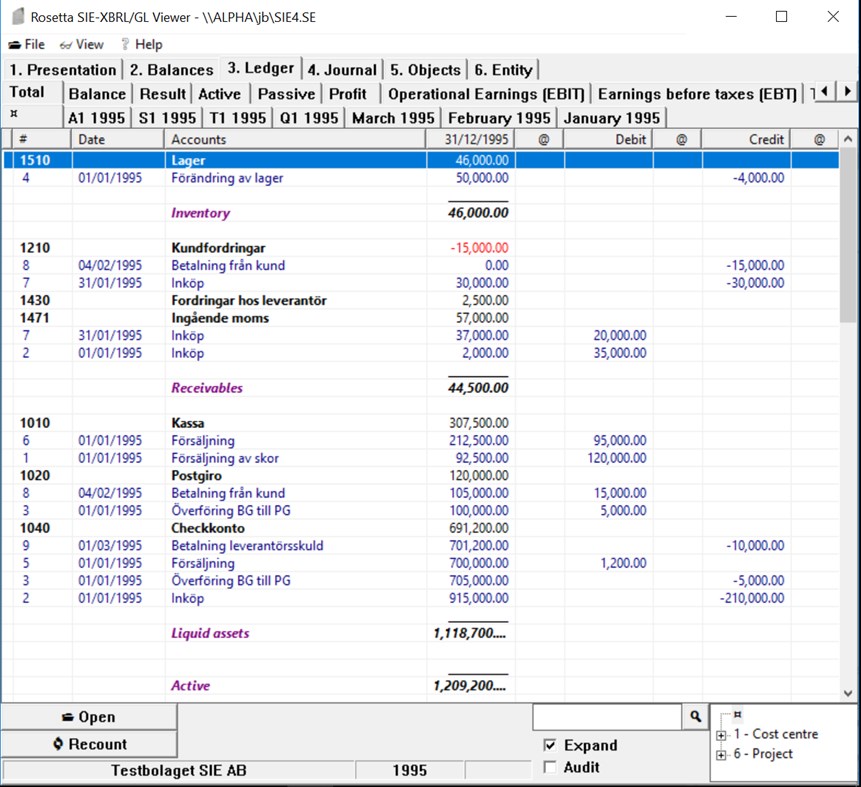Click the right arrow to scroll tab strip
This screenshot has height=787, width=861.
point(845,89)
